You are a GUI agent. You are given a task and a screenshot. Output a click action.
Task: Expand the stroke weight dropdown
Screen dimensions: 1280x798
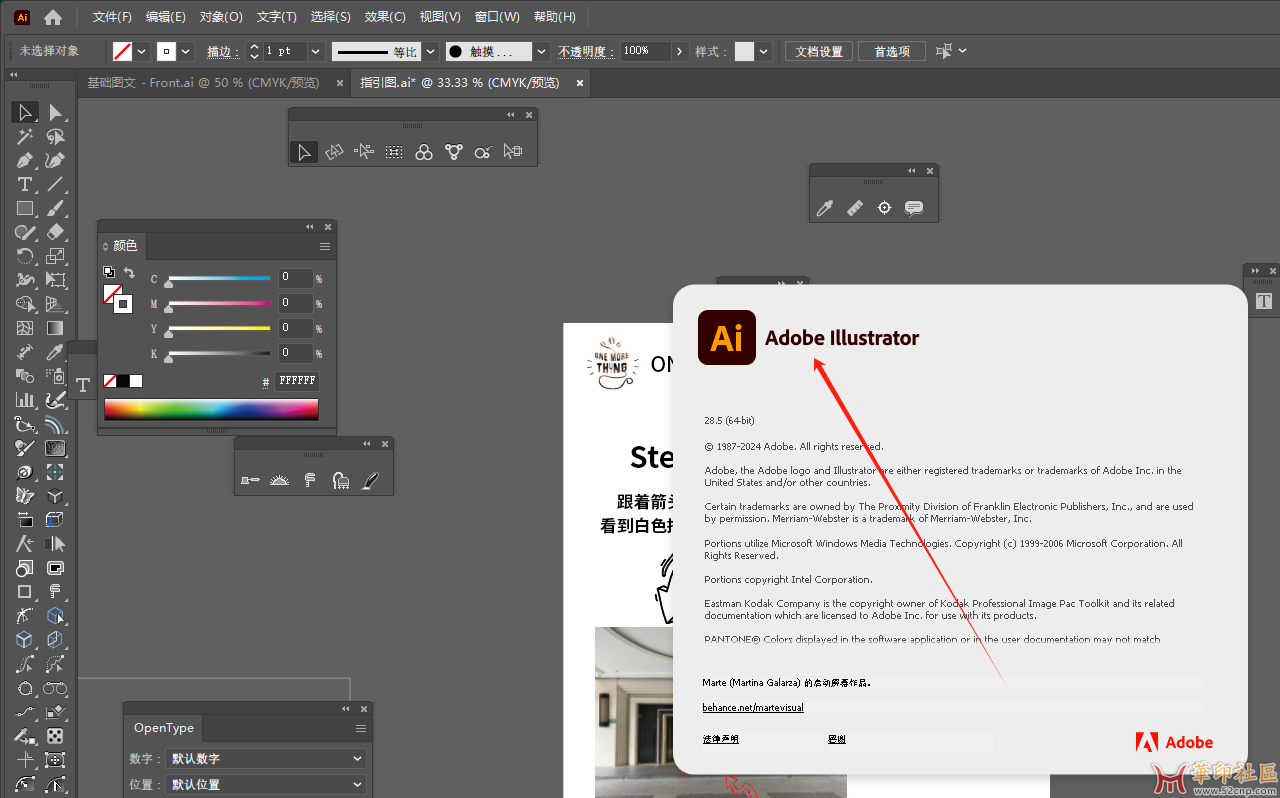tap(316, 51)
